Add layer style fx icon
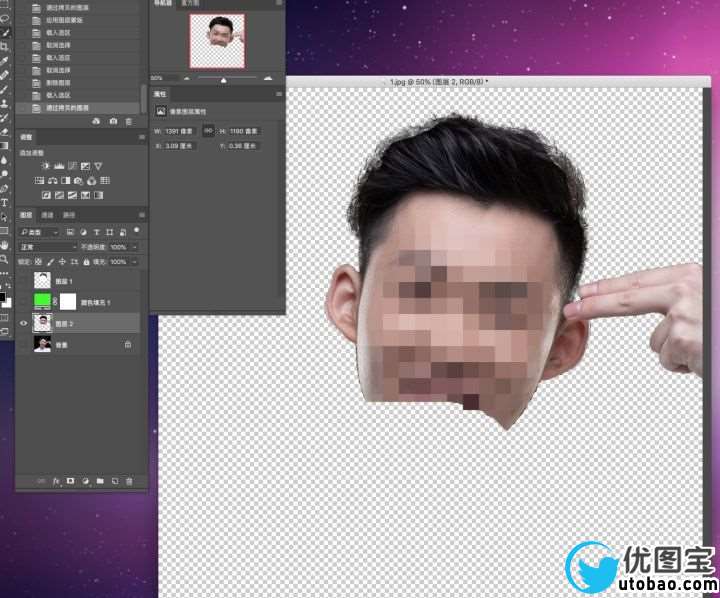Viewport: 720px width, 598px height. (x=56, y=481)
